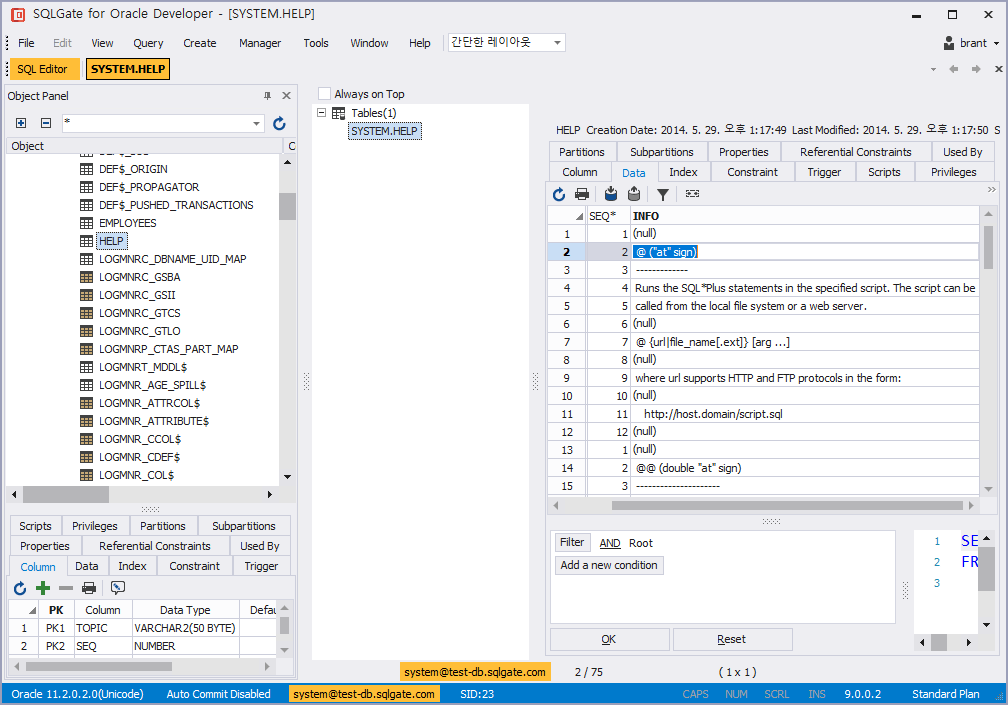
Task: Enable the Always on Top checkbox
Action: click(325, 94)
